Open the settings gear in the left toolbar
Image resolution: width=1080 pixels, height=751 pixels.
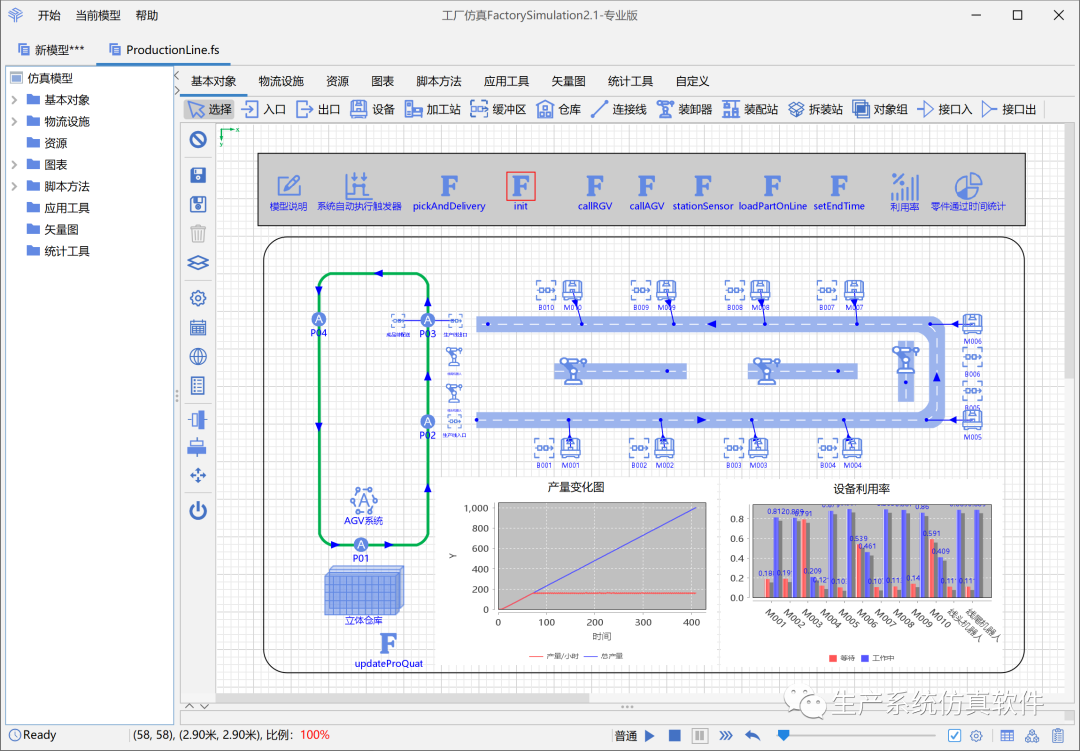(197, 297)
